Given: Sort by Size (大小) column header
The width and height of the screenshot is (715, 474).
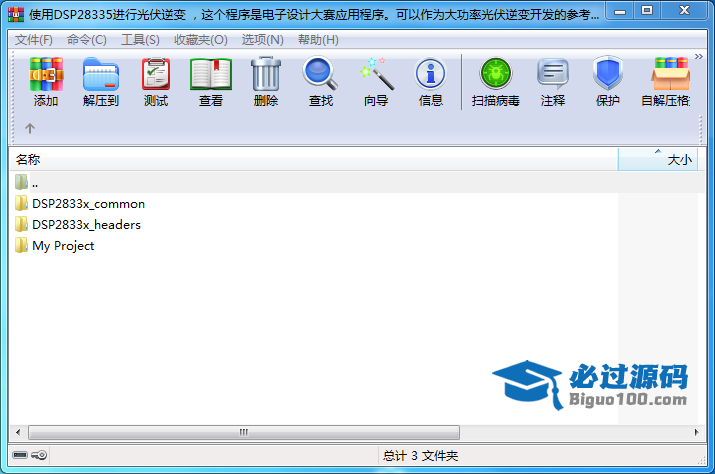Looking at the screenshot, I should (658, 160).
